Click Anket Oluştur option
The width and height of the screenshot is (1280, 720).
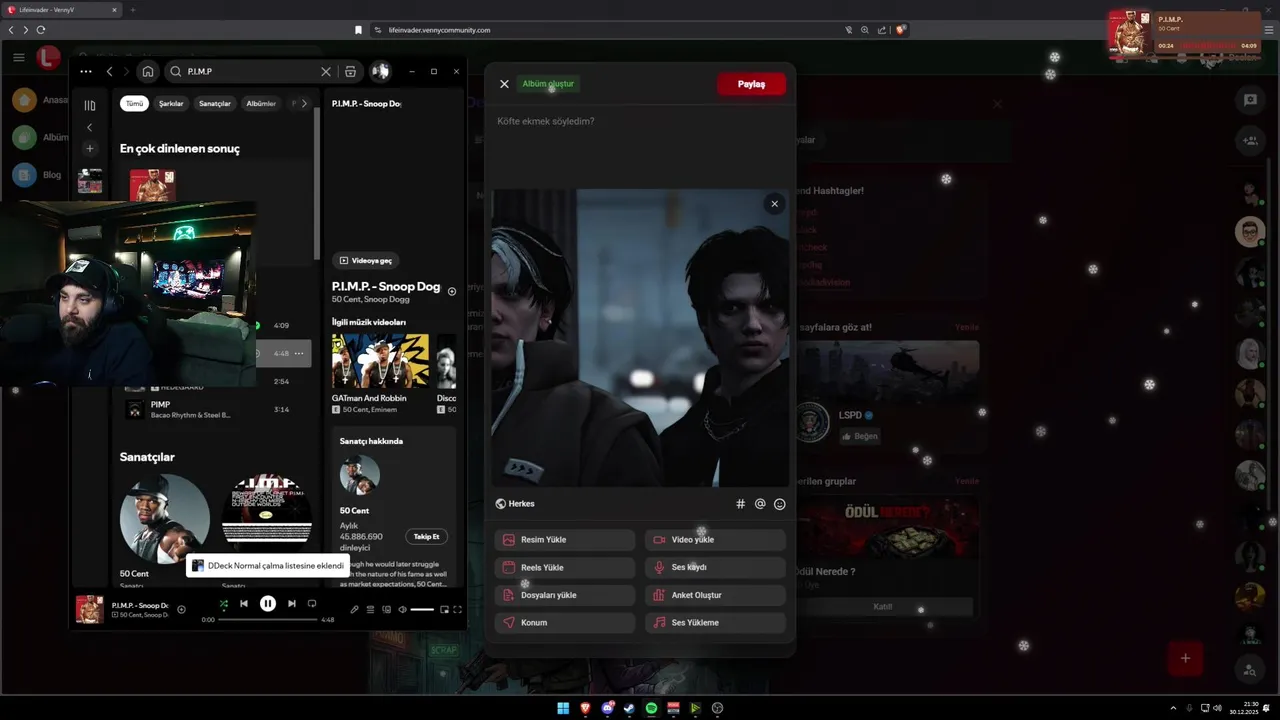click(715, 595)
